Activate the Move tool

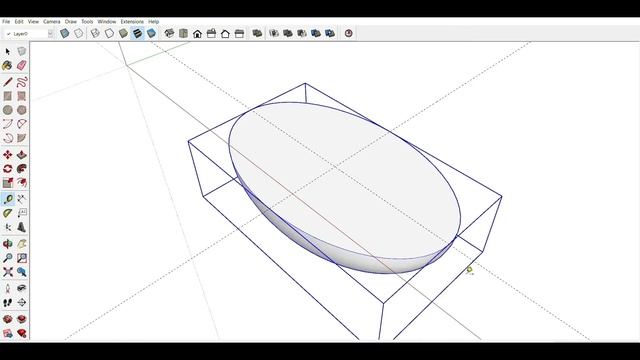8,155
